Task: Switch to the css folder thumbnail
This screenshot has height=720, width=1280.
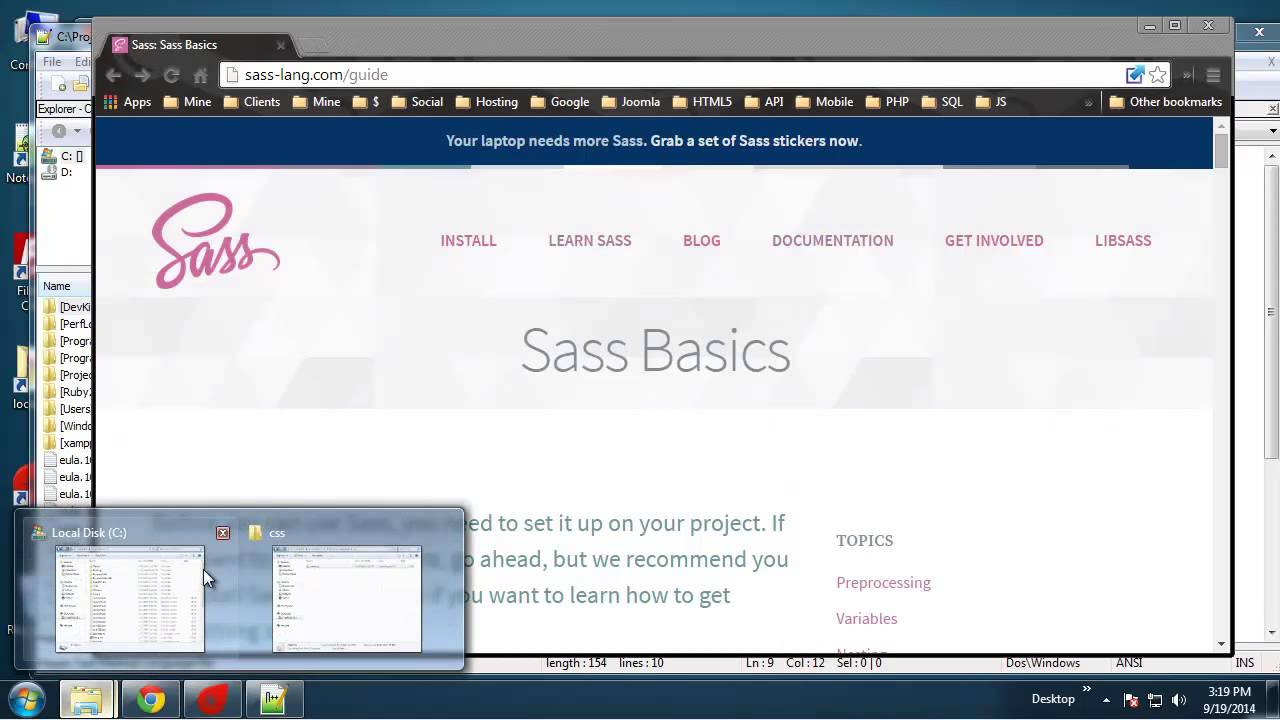Action: [x=347, y=599]
